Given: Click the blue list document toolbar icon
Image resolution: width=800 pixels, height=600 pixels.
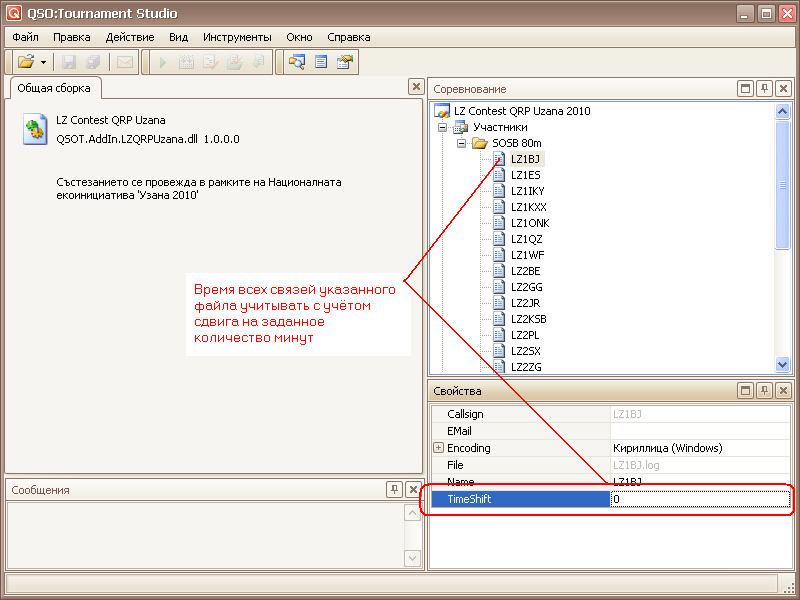Looking at the screenshot, I should click(x=321, y=62).
